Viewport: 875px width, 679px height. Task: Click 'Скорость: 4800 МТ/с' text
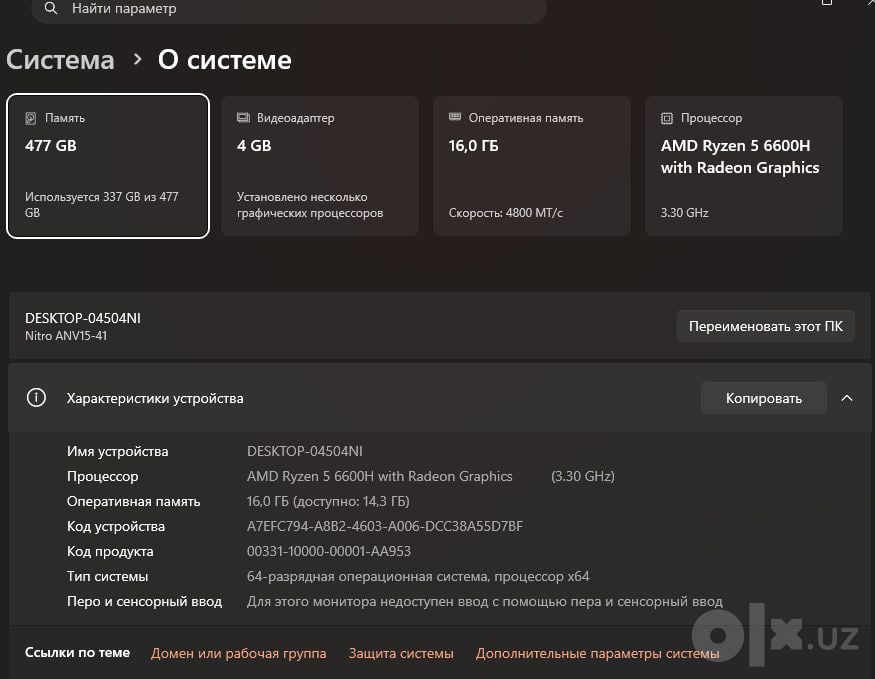506,213
